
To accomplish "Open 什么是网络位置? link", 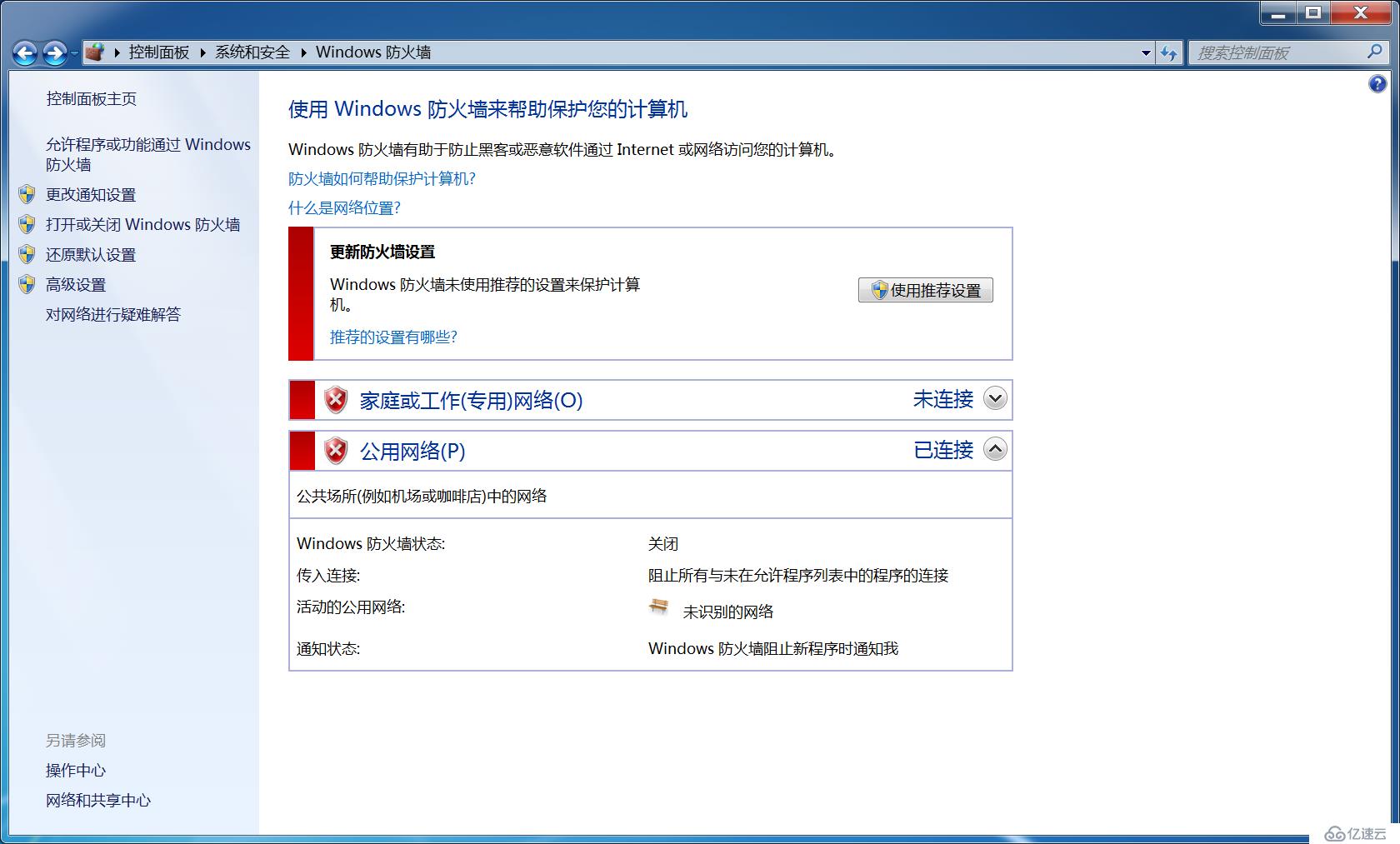I will pos(344,207).
